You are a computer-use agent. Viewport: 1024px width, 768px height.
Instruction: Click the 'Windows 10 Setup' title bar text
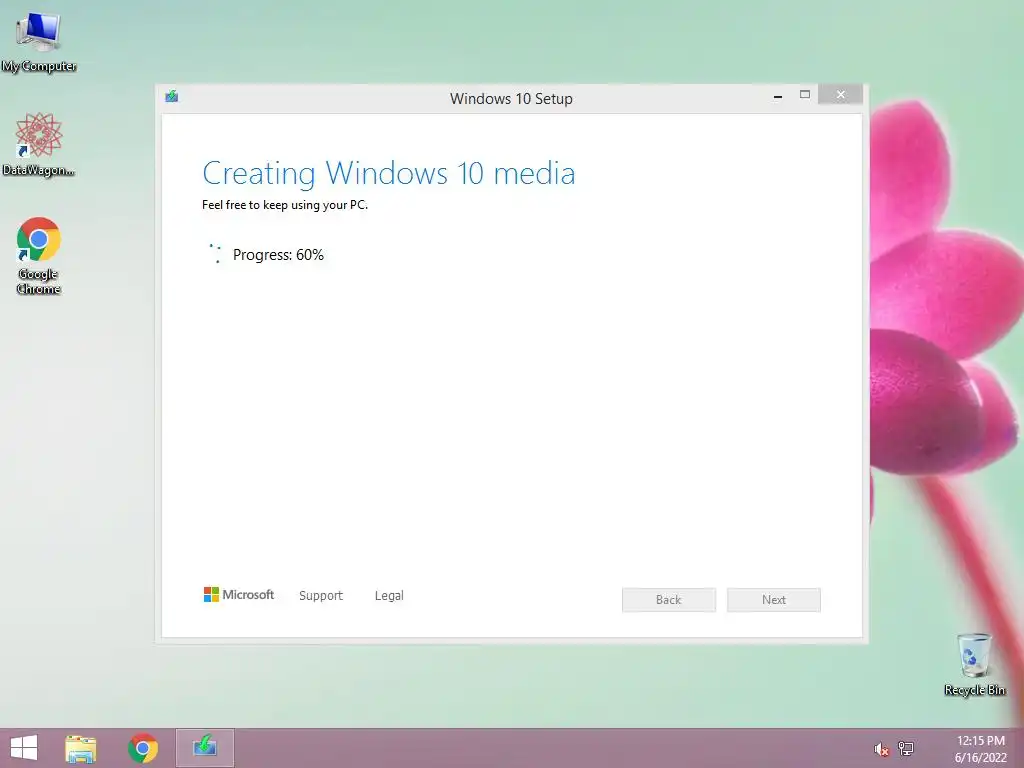click(x=511, y=99)
